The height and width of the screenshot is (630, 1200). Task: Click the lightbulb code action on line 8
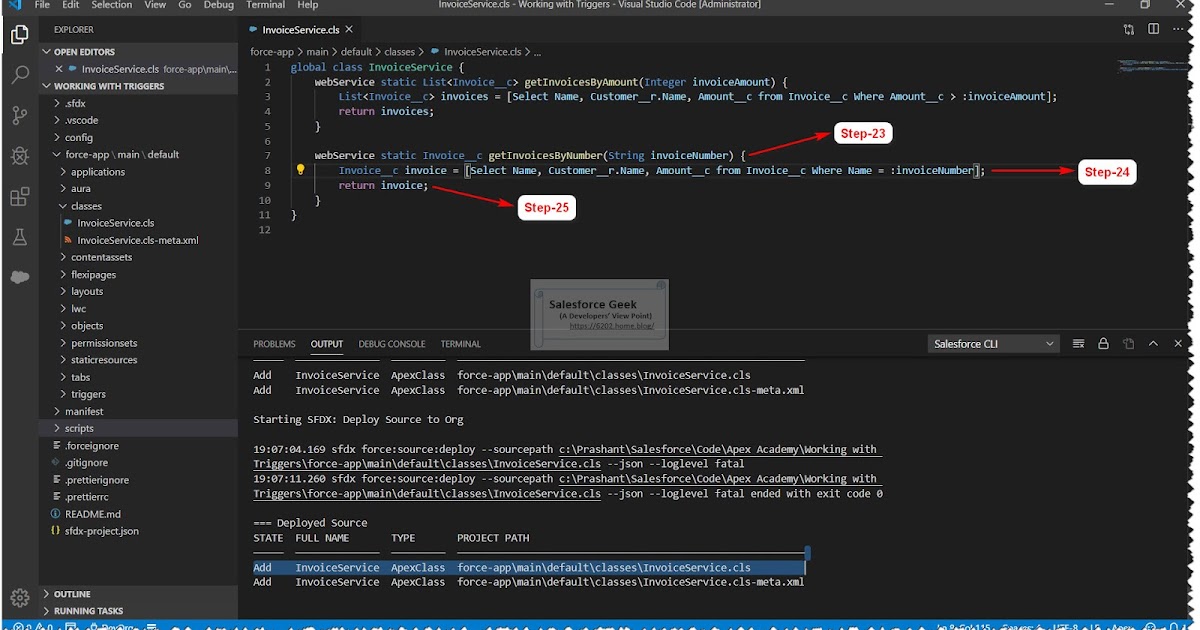click(299, 170)
